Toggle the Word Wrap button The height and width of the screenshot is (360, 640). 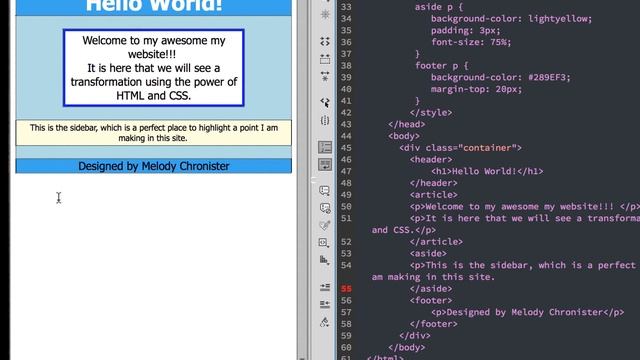click(x=325, y=164)
